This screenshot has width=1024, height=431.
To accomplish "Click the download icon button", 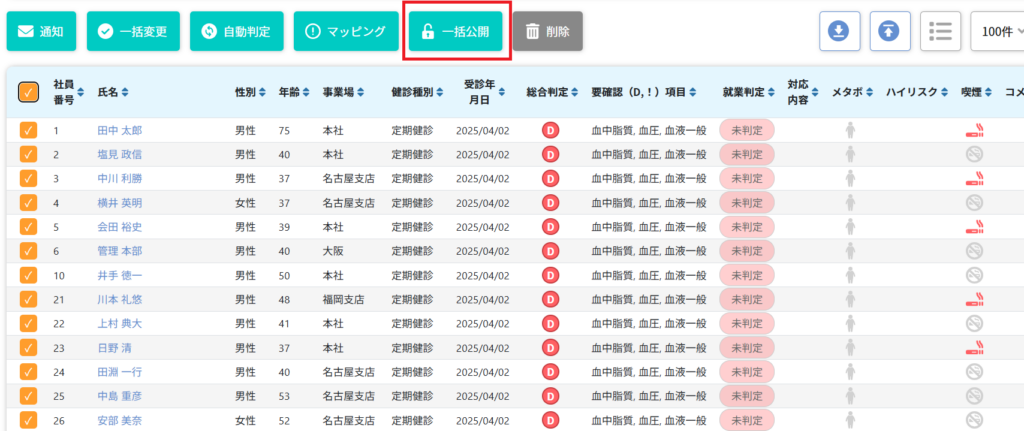I will [x=840, y=31].
